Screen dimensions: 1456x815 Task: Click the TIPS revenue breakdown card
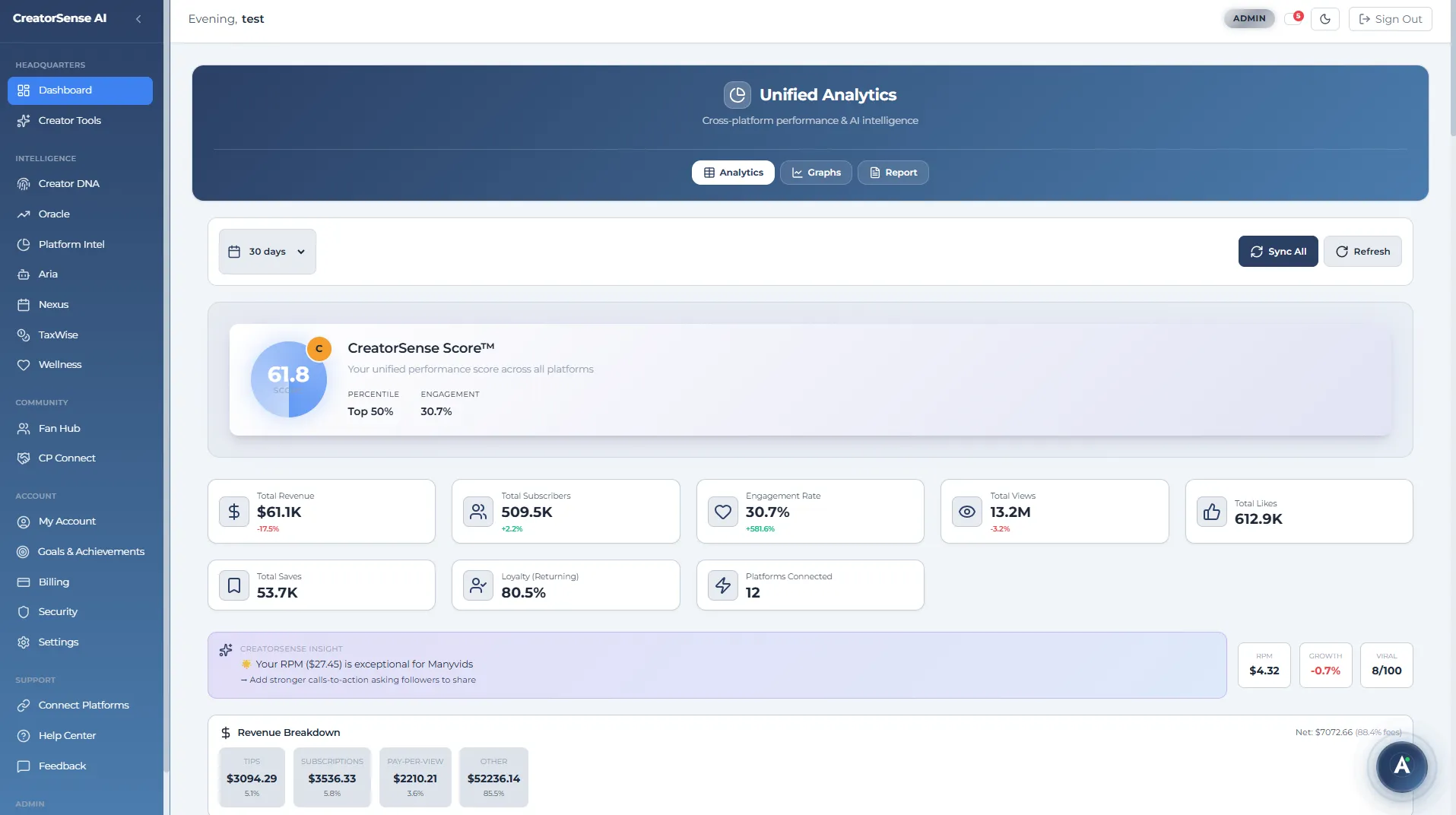pos(251,777)
